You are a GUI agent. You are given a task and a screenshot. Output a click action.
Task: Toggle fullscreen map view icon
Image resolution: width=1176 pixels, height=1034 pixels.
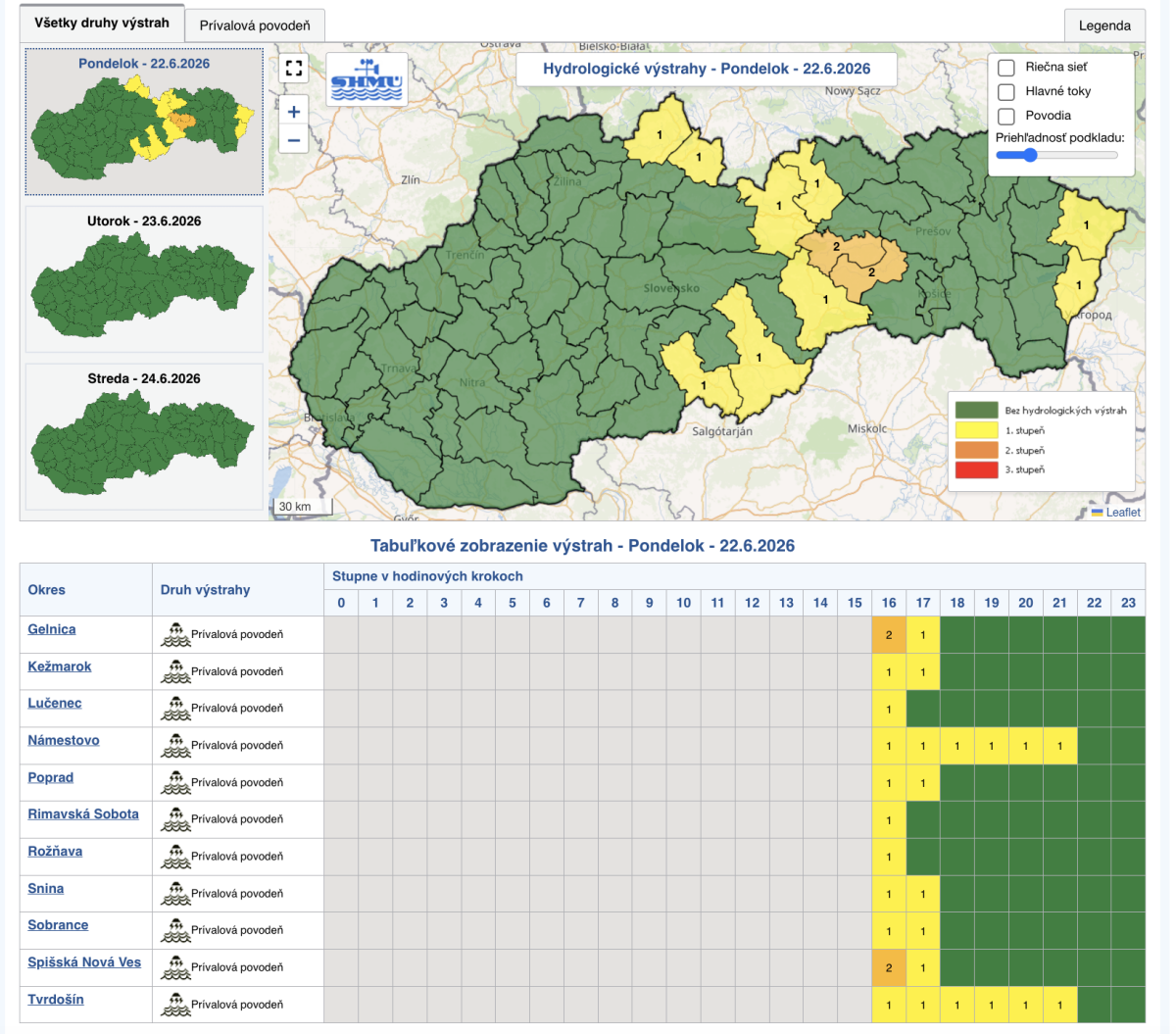(293, 68)
